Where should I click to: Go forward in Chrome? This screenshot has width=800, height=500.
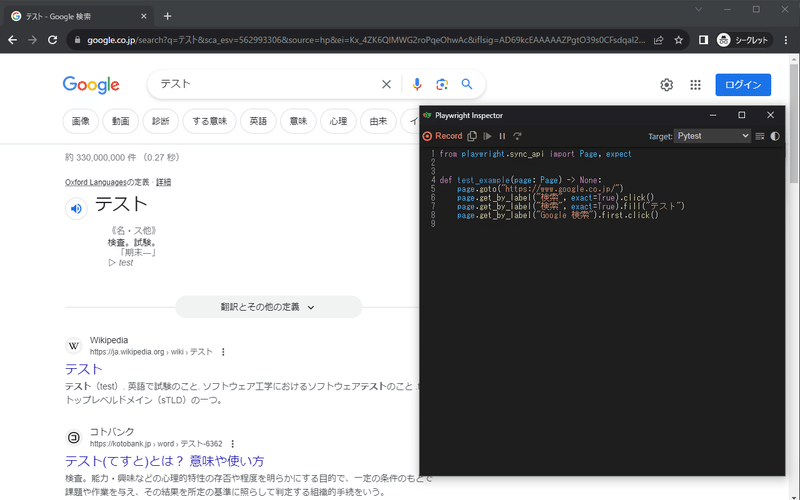click(x=33, y=40)
